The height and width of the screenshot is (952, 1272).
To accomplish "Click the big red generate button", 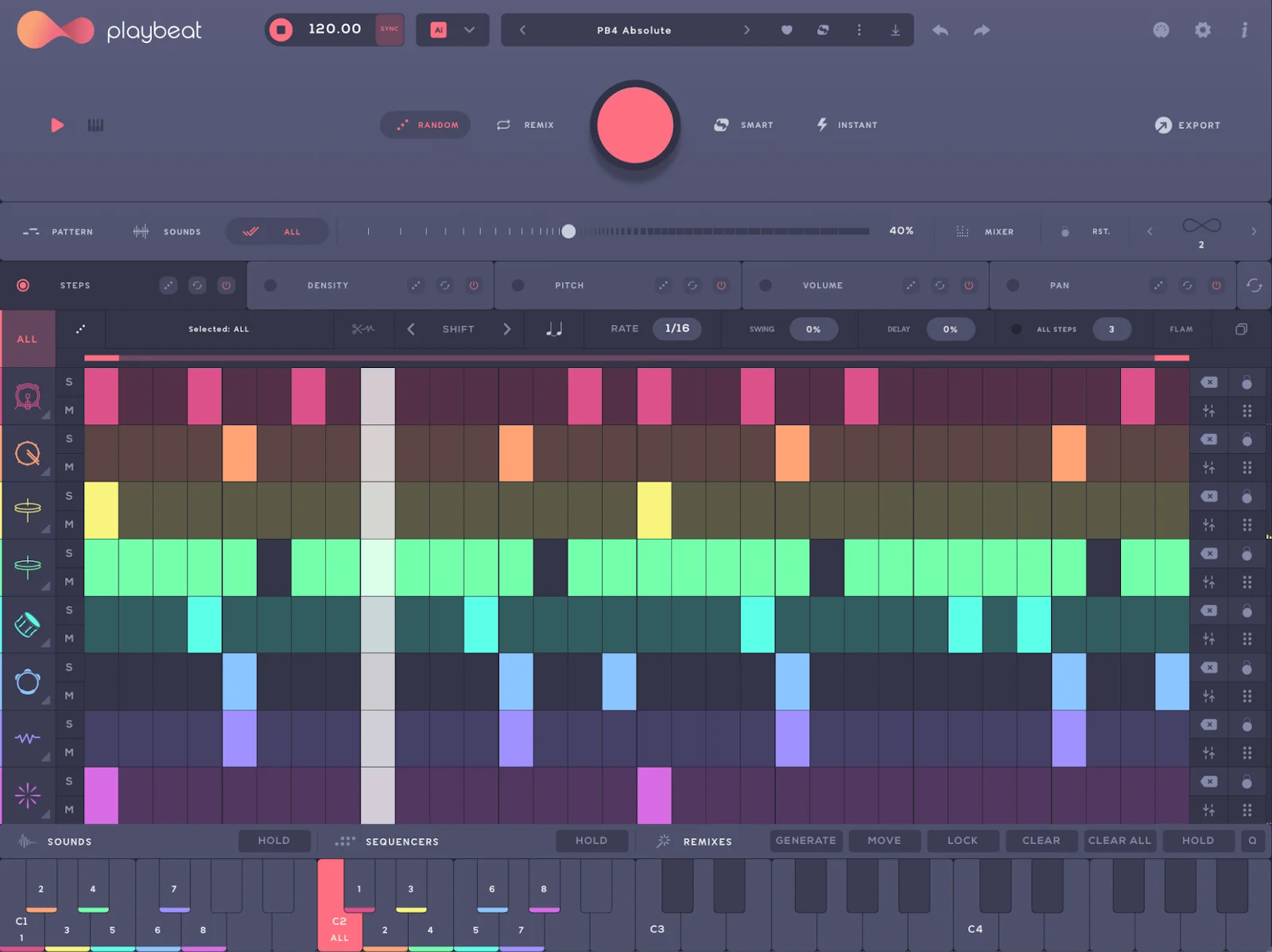I will click(635, 126).
